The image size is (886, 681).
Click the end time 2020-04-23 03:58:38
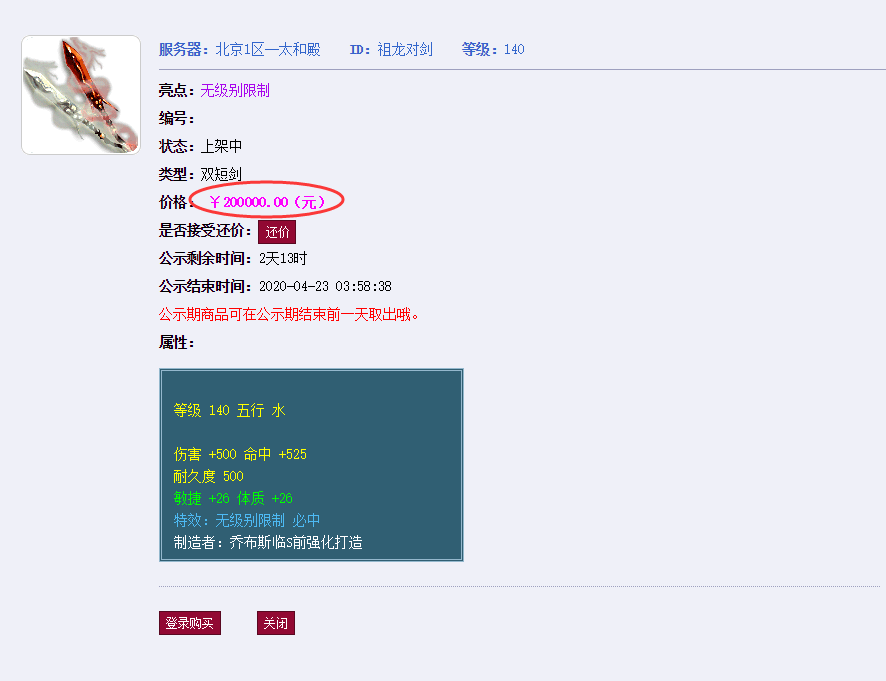click(325, 287)
